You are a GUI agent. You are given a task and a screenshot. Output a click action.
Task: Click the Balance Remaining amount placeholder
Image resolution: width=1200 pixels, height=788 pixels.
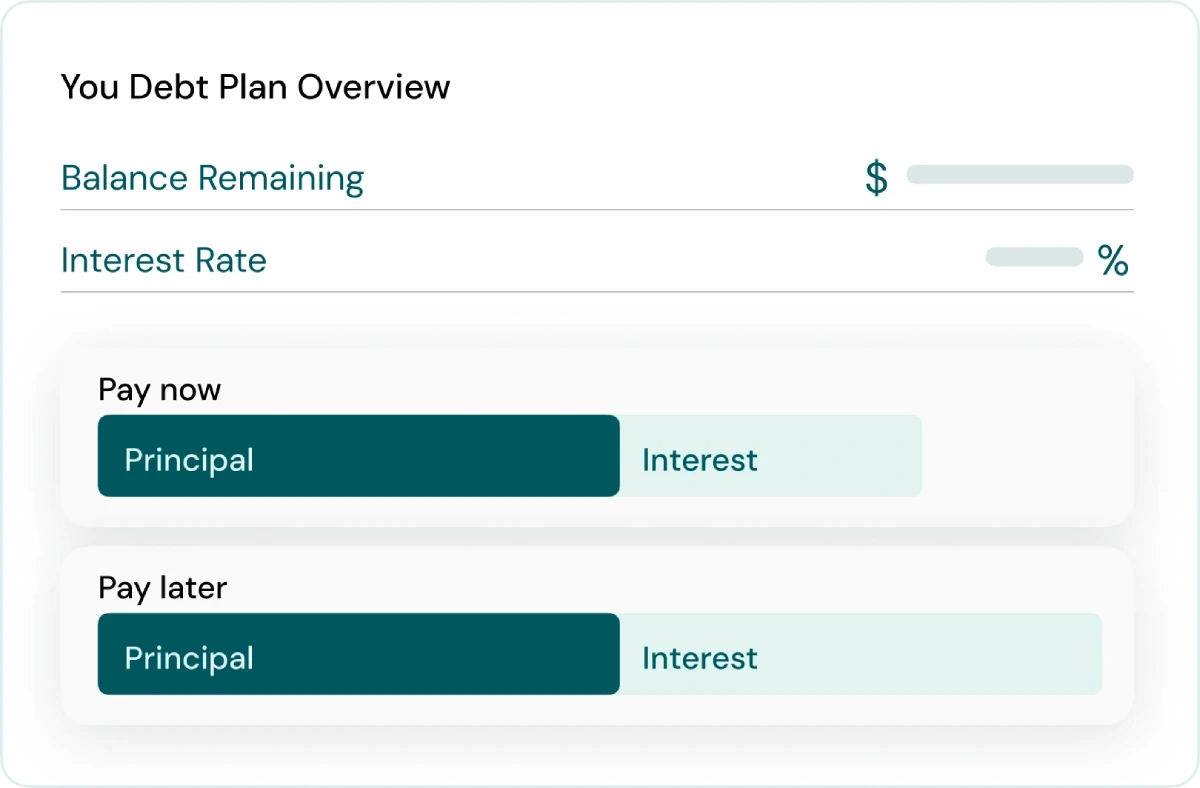1019,175
